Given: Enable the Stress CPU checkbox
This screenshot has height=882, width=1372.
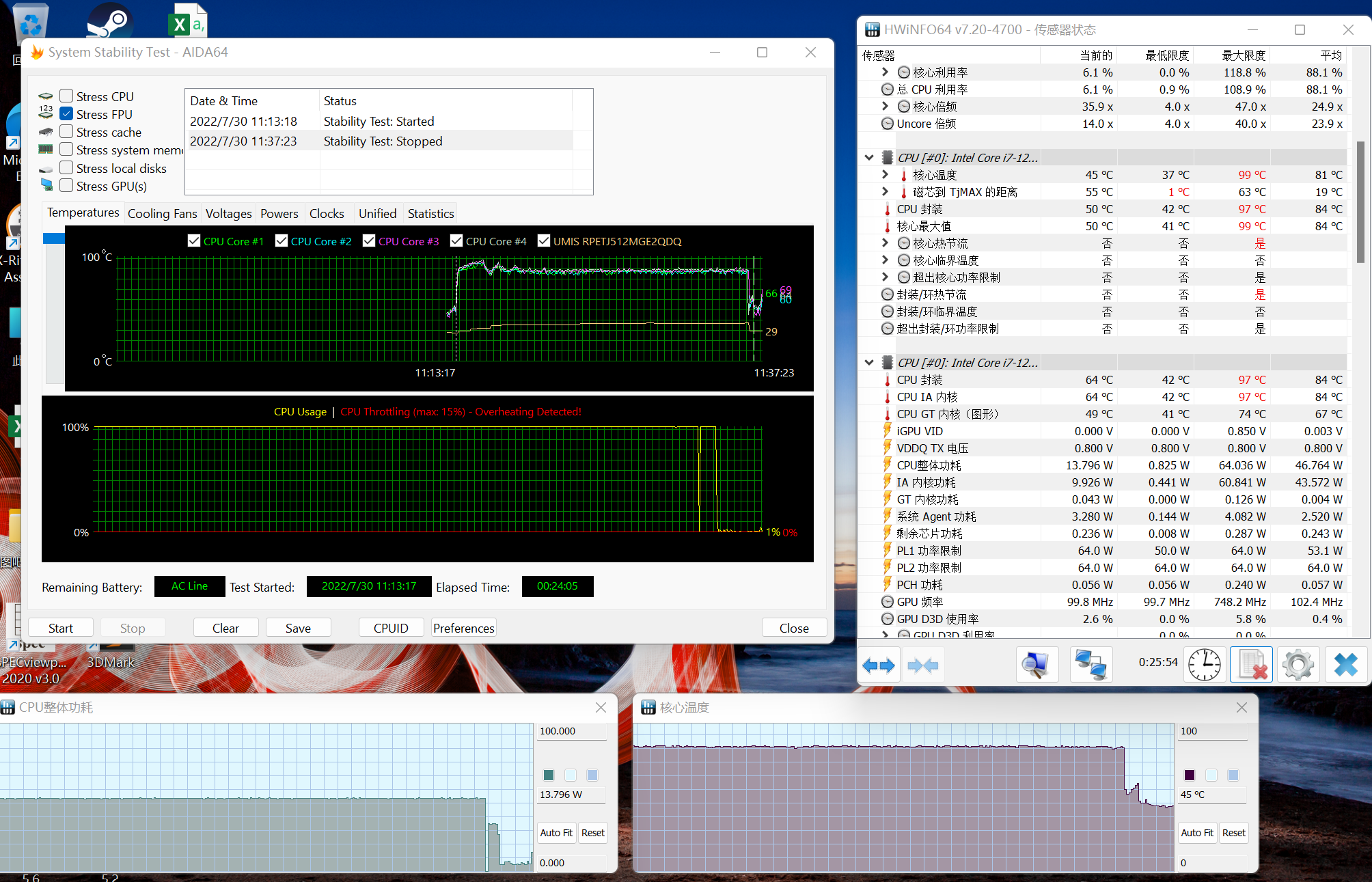Looking at the screenshot, I should point(66,96).
